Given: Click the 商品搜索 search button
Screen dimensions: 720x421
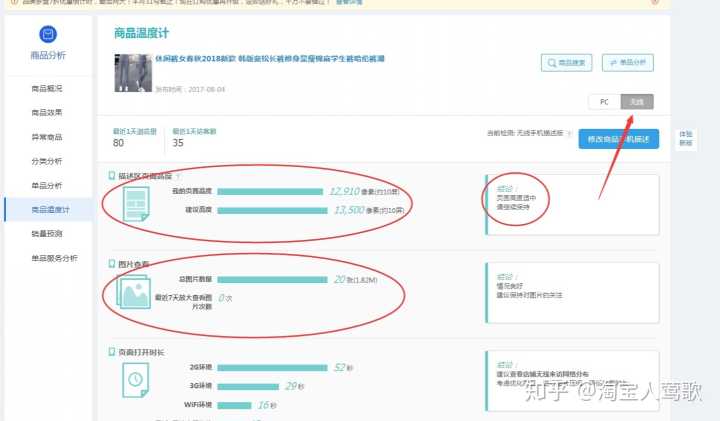Looking at the screenshot, I should (x=566, y=63).
